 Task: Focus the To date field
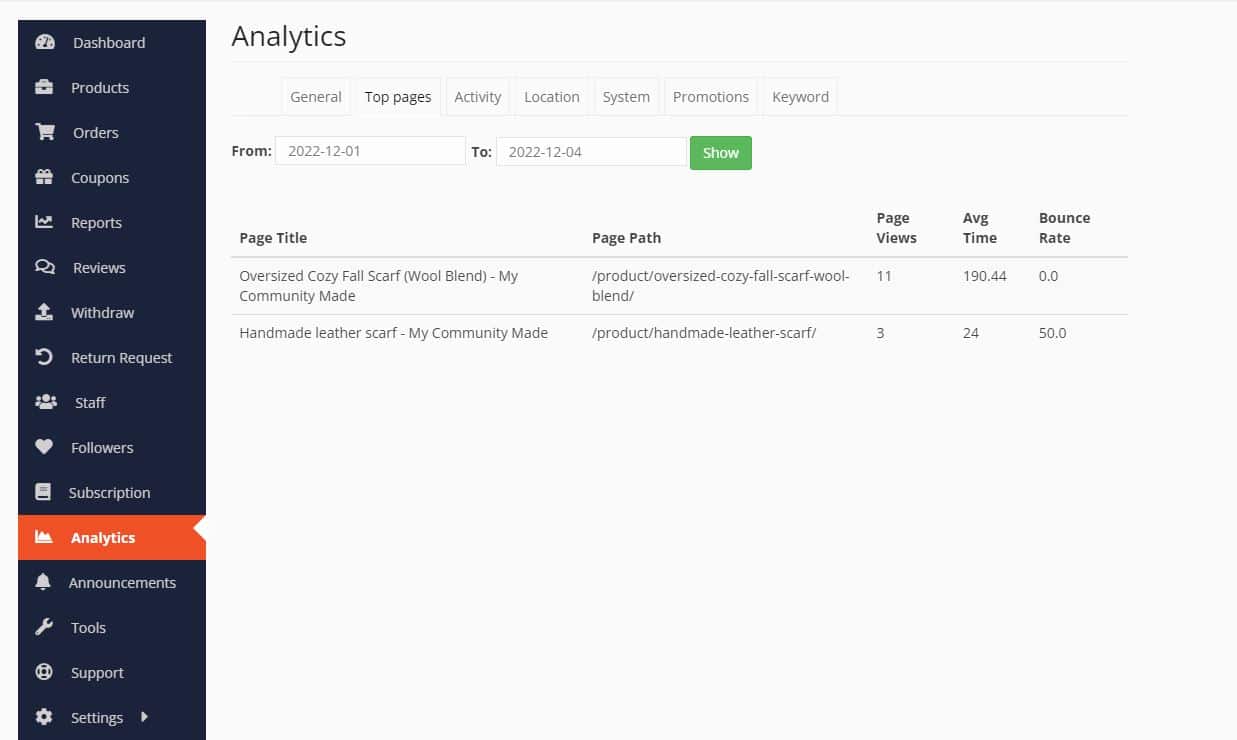[x=591, y=151]
